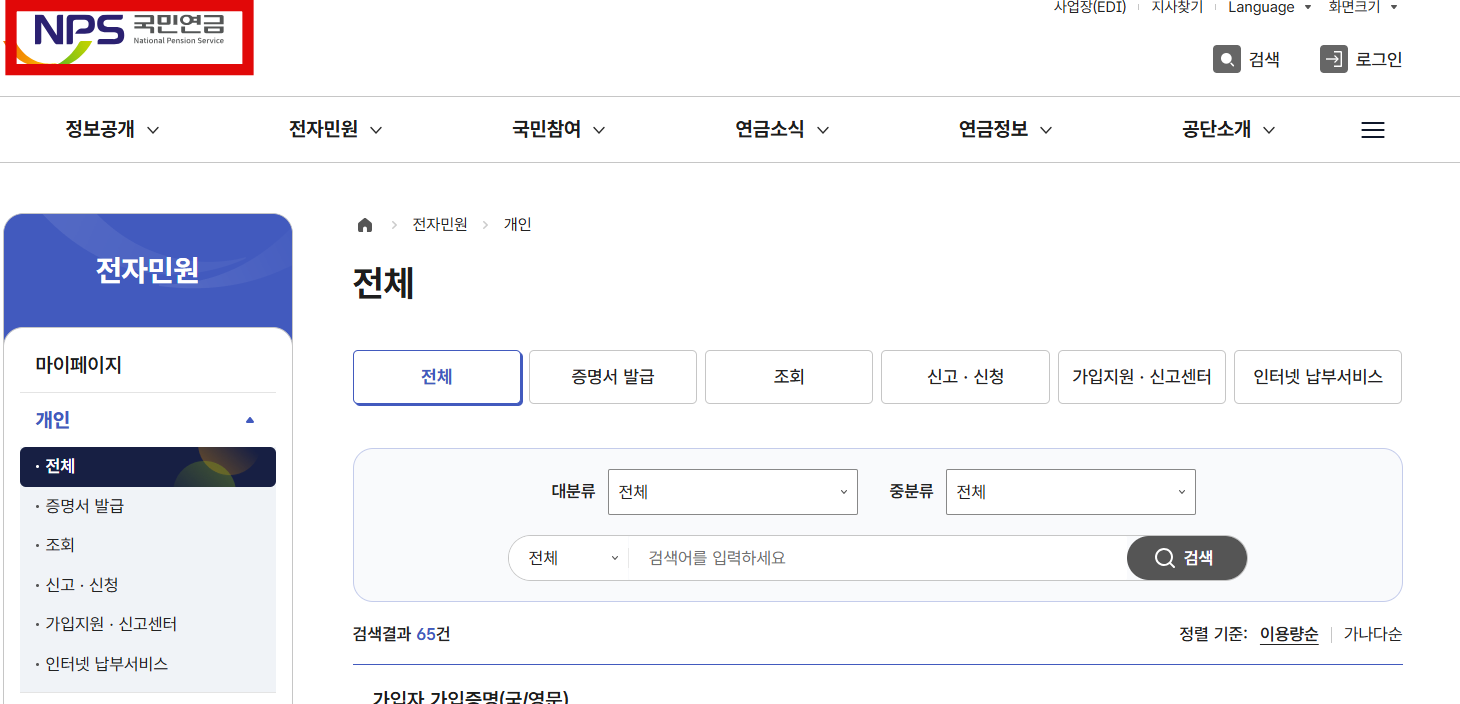
Task: Open the 대분류 category dropdown
Action: pyautogui.click(x=732, y=491)
